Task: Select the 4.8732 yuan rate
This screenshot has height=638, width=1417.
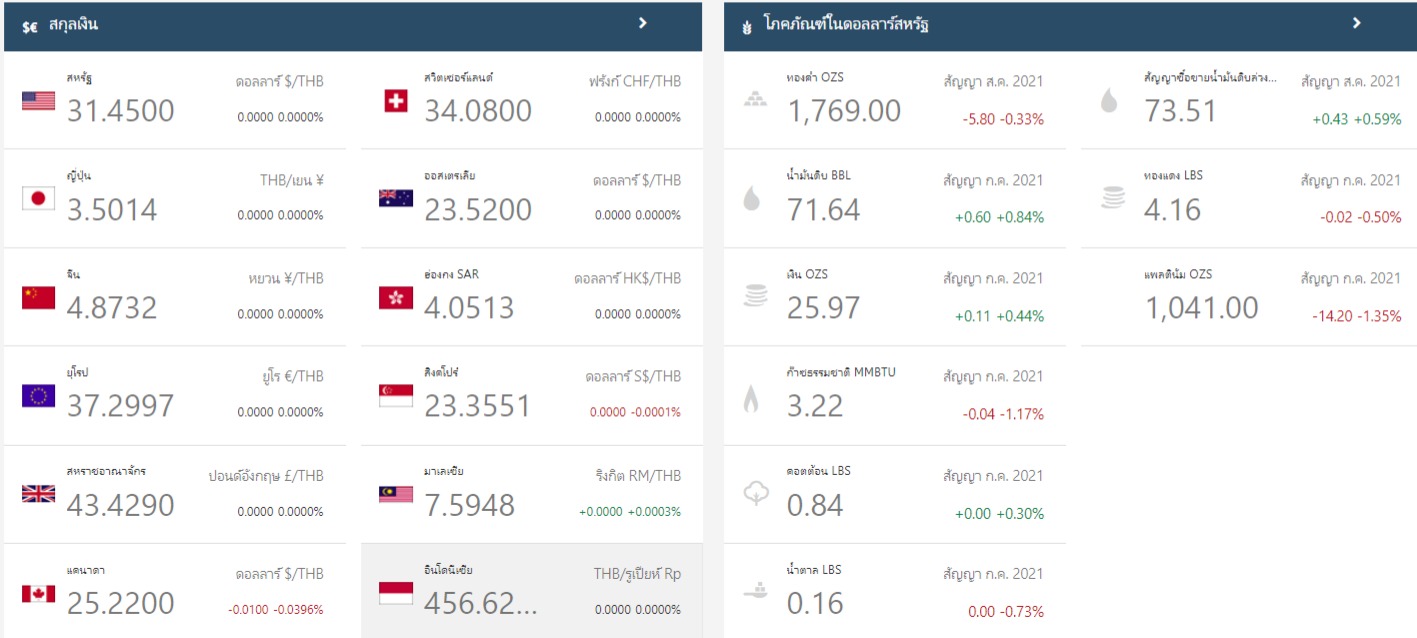Action: coord(112,307)
